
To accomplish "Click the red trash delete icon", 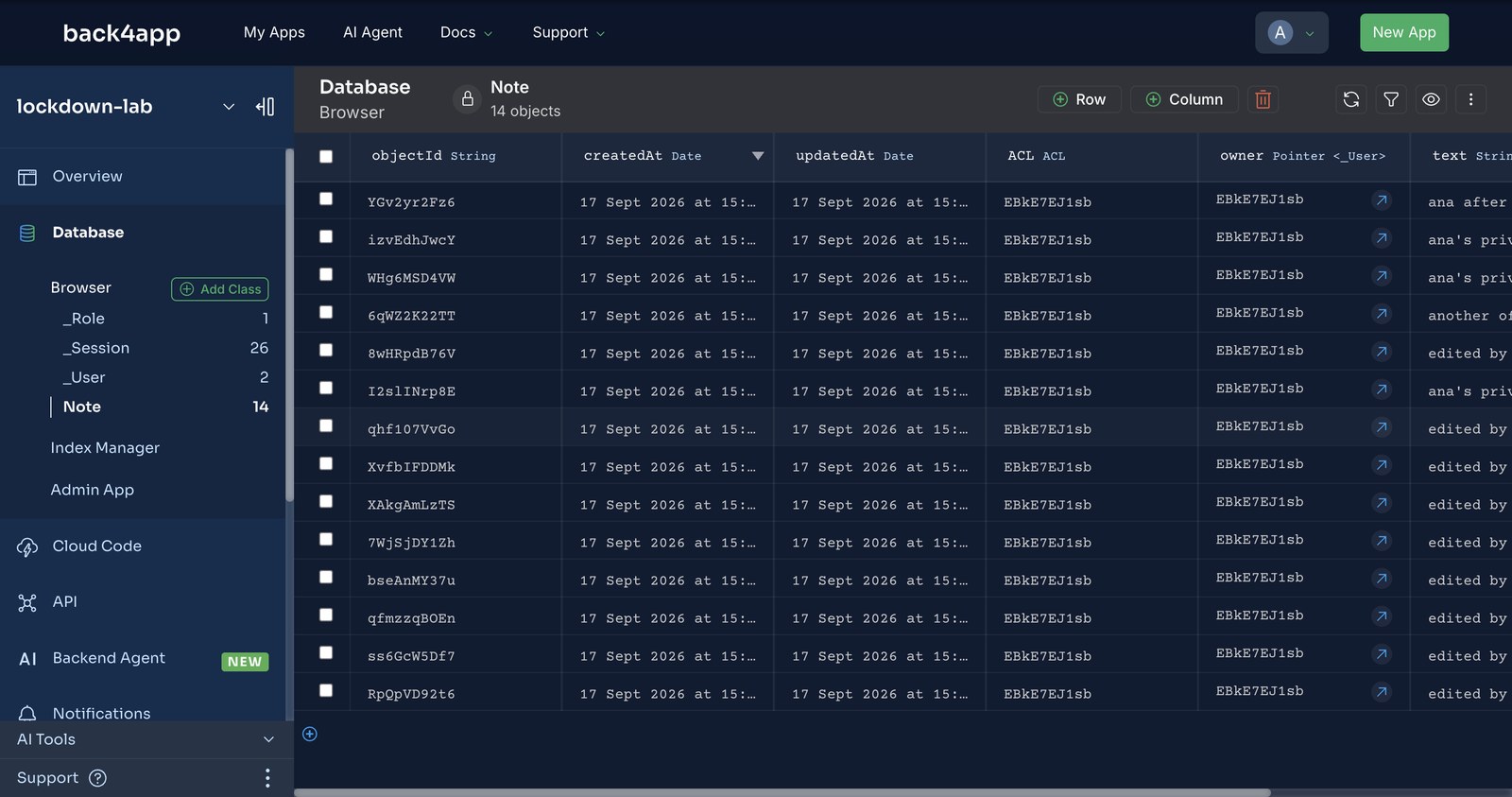I will (x=1263, y=99).
